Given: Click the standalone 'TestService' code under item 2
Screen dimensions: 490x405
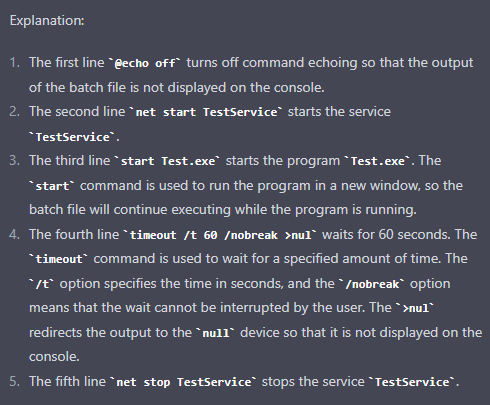Looking at the screenshot, I should coord(73,137).
